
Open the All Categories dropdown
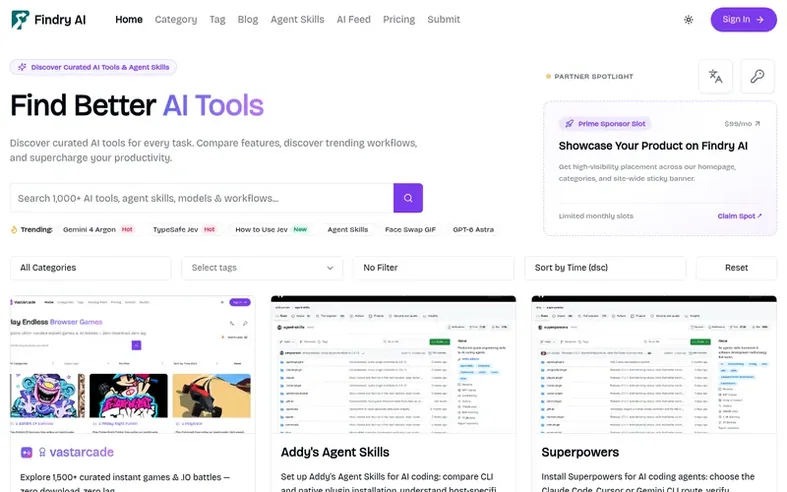click(91, 268)
